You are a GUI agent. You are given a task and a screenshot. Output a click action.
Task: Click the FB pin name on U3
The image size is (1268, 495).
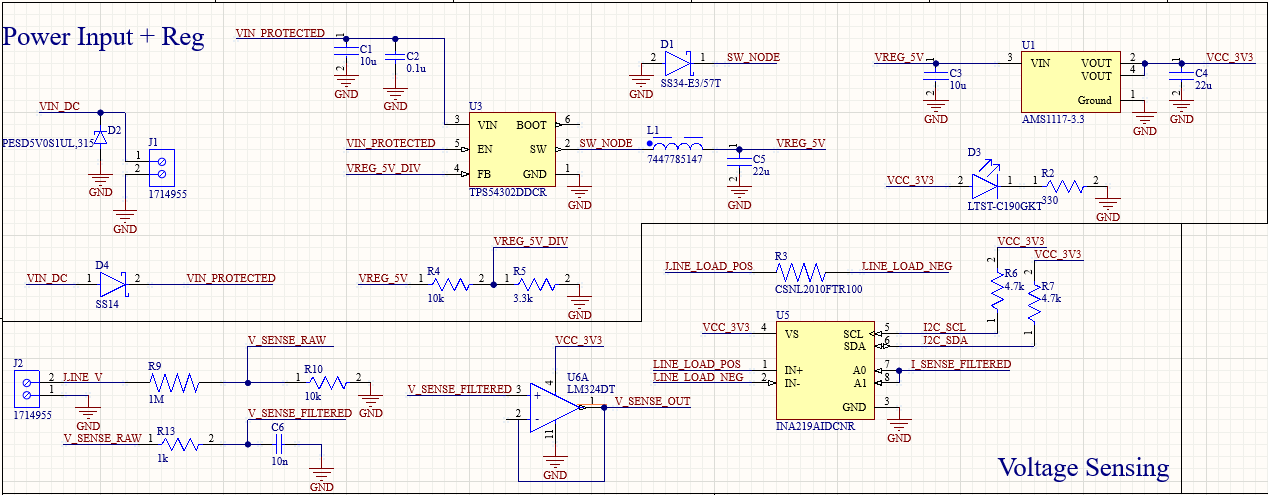pyautogui.click(x=484, y=173)
